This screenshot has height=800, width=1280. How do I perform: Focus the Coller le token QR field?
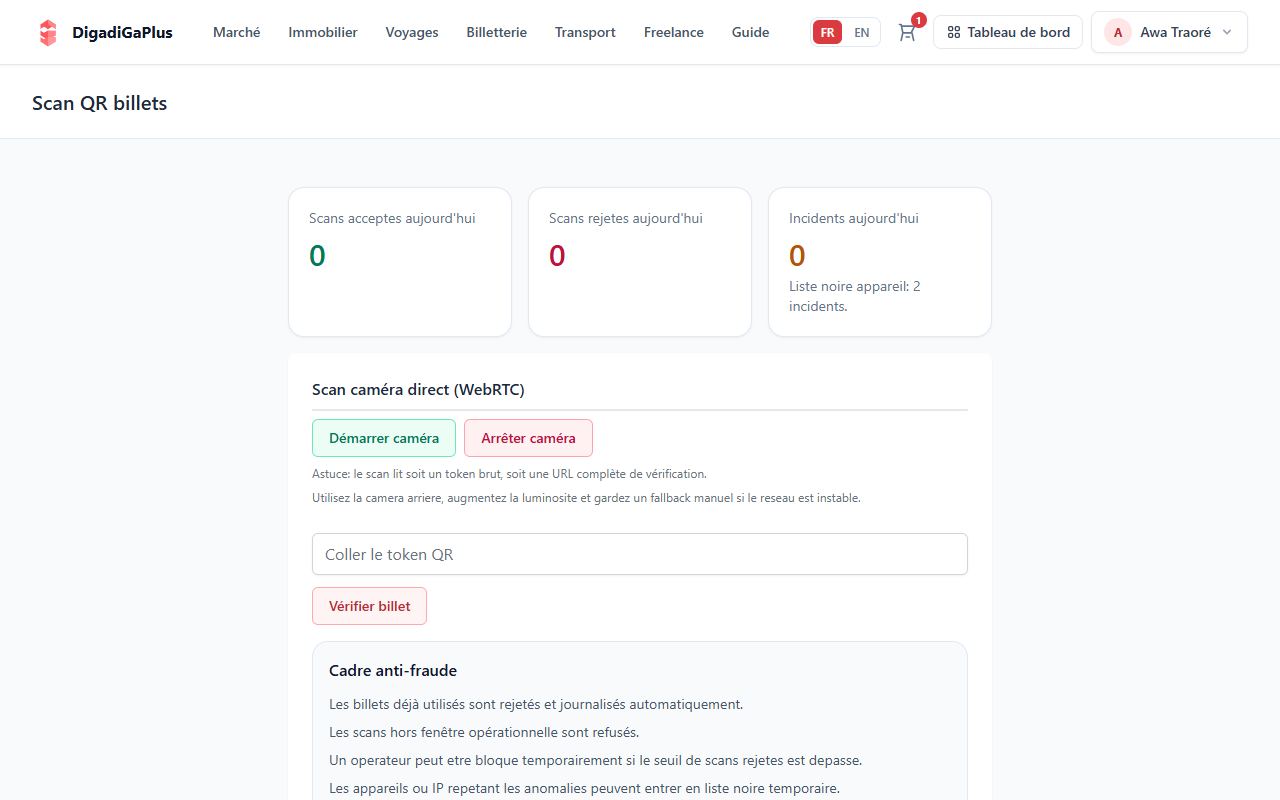[640, 554]
